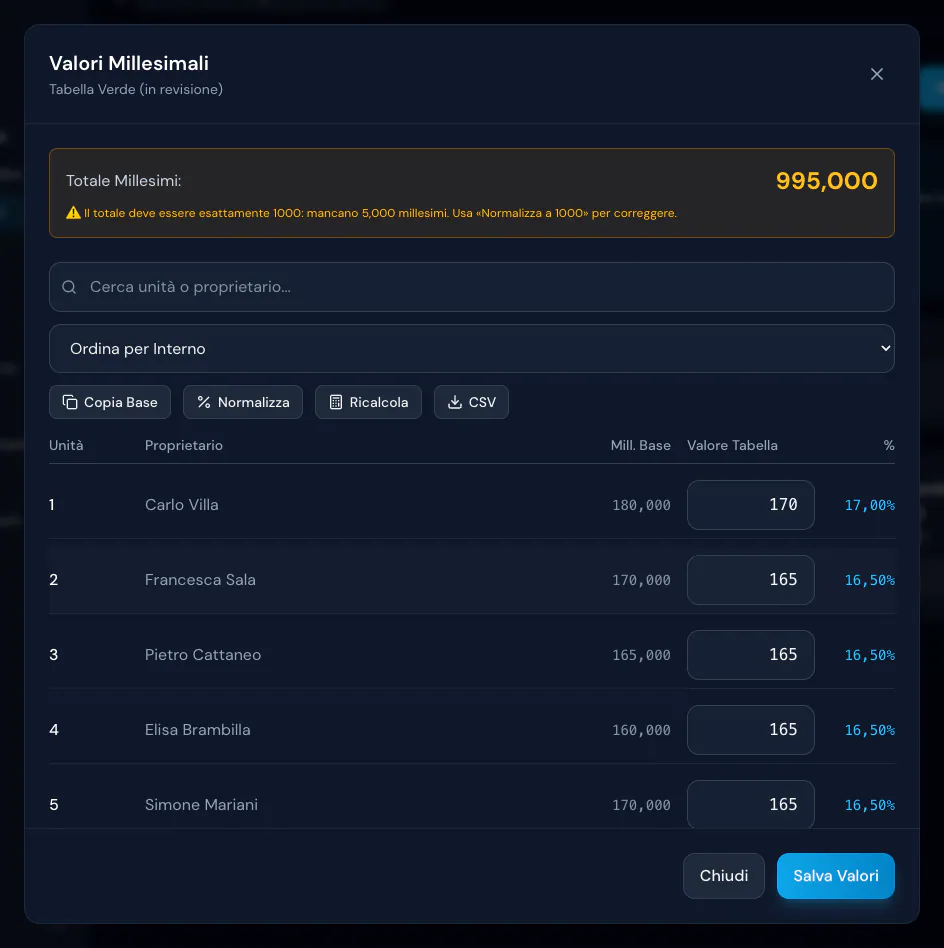
Task: Click the dropdown chevron arrow
Action: click(x=885, y=349)
